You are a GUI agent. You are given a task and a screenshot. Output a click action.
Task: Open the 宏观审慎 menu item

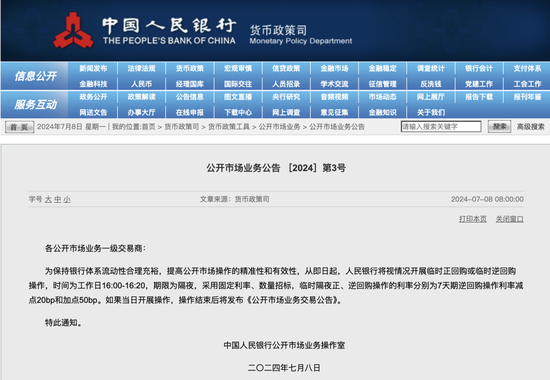coord(238,68)
